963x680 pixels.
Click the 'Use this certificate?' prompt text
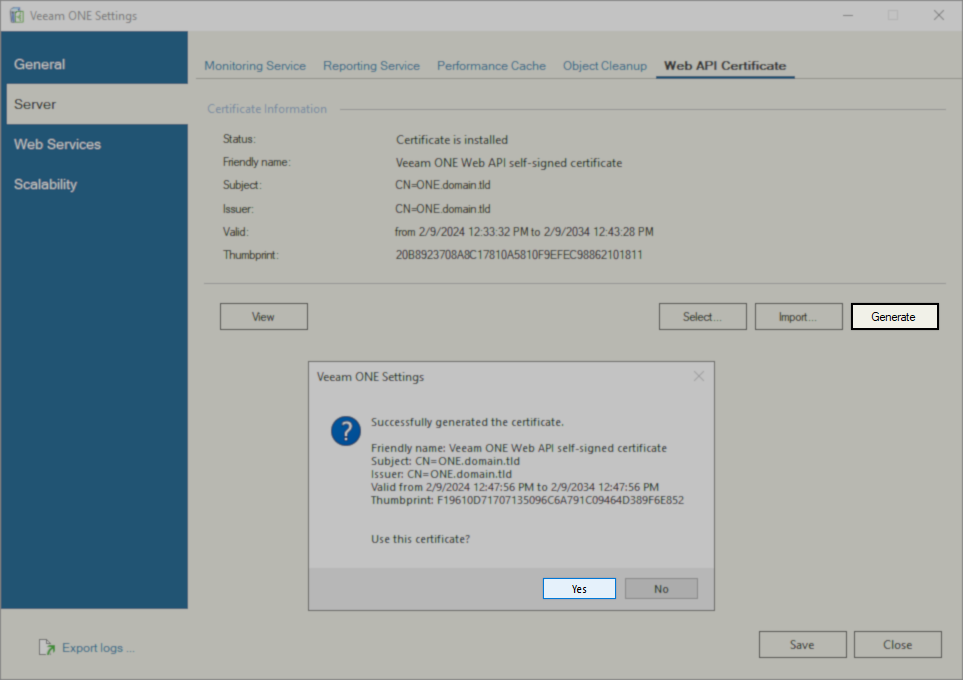420,539
